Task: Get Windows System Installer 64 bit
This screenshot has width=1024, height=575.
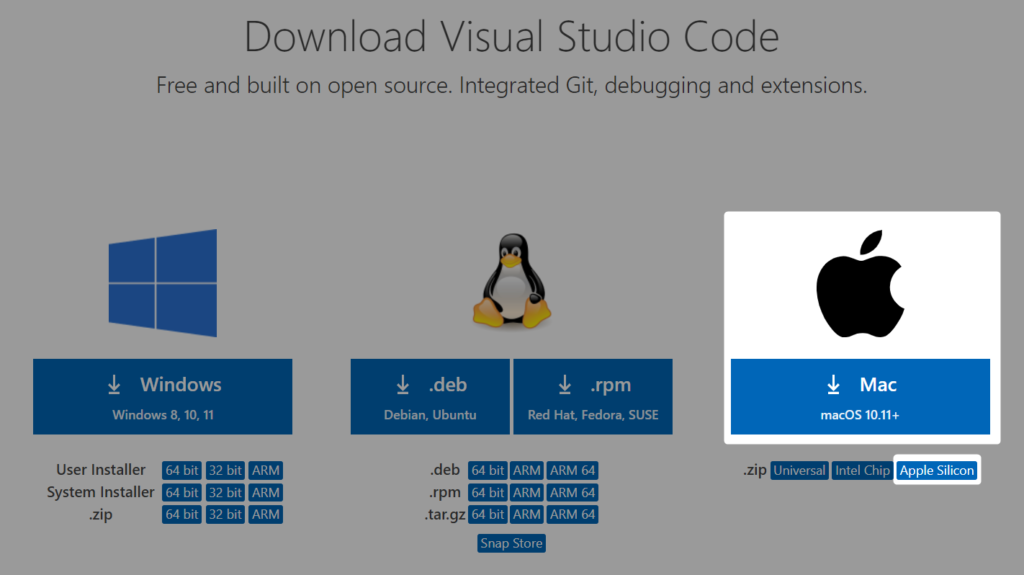Action: [x=182, y=493]
